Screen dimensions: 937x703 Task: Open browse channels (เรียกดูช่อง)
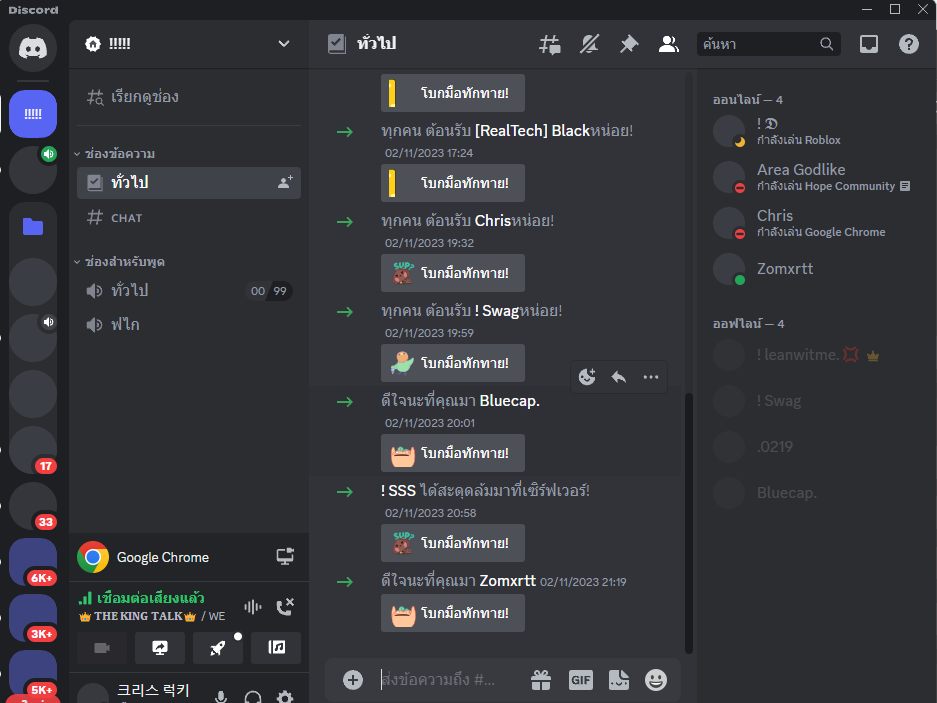coord(188,97)
